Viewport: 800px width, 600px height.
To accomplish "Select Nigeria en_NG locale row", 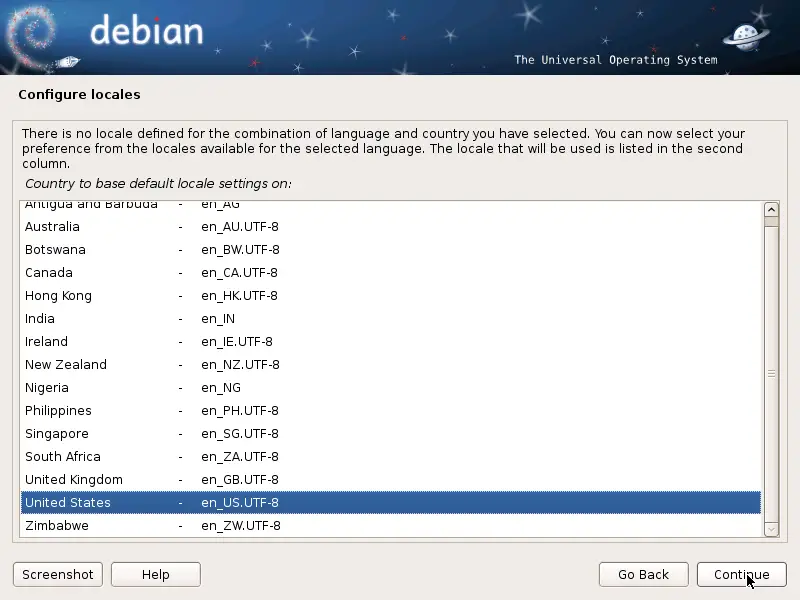I will tap(391, 387).
